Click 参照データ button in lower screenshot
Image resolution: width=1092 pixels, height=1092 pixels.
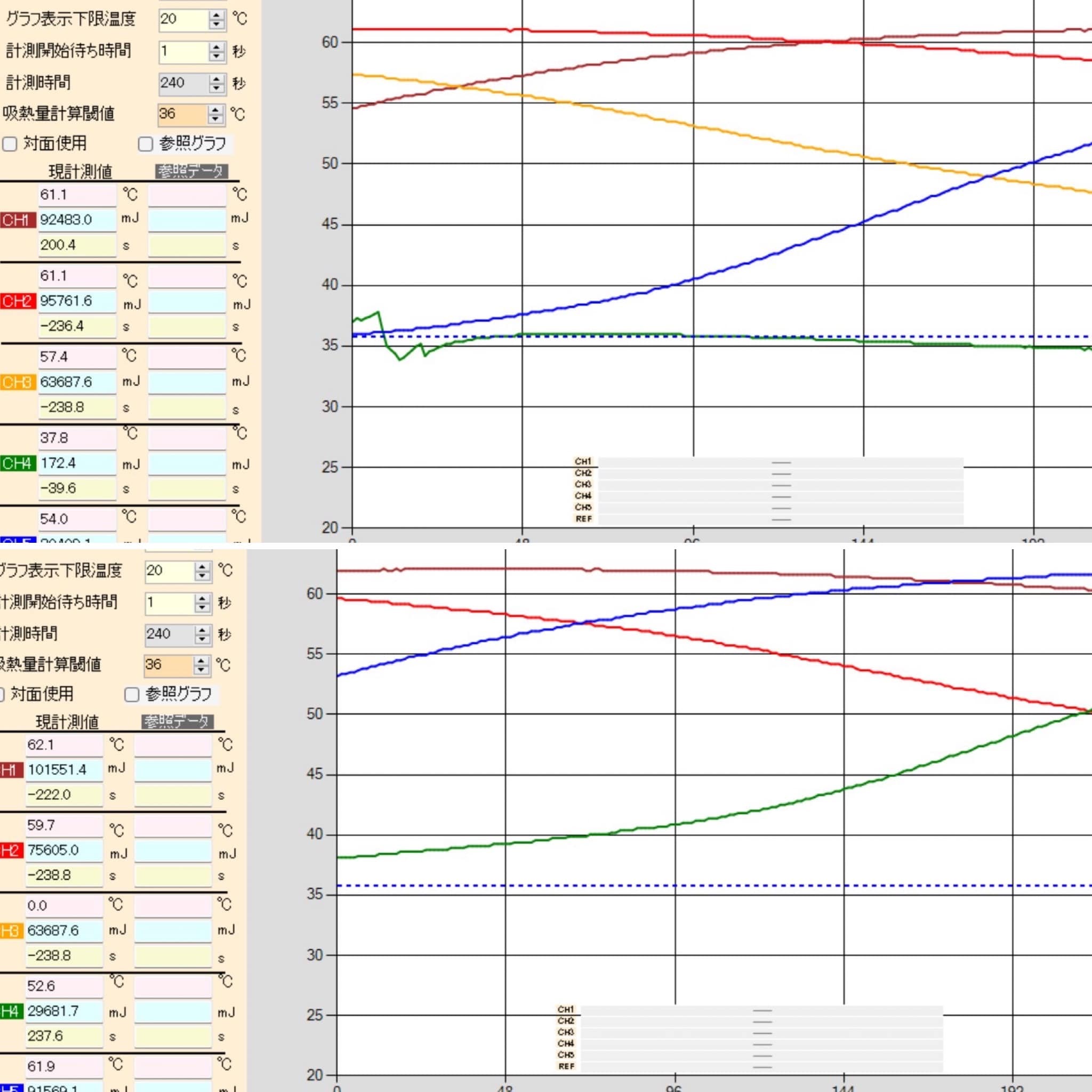coord(178,722)
